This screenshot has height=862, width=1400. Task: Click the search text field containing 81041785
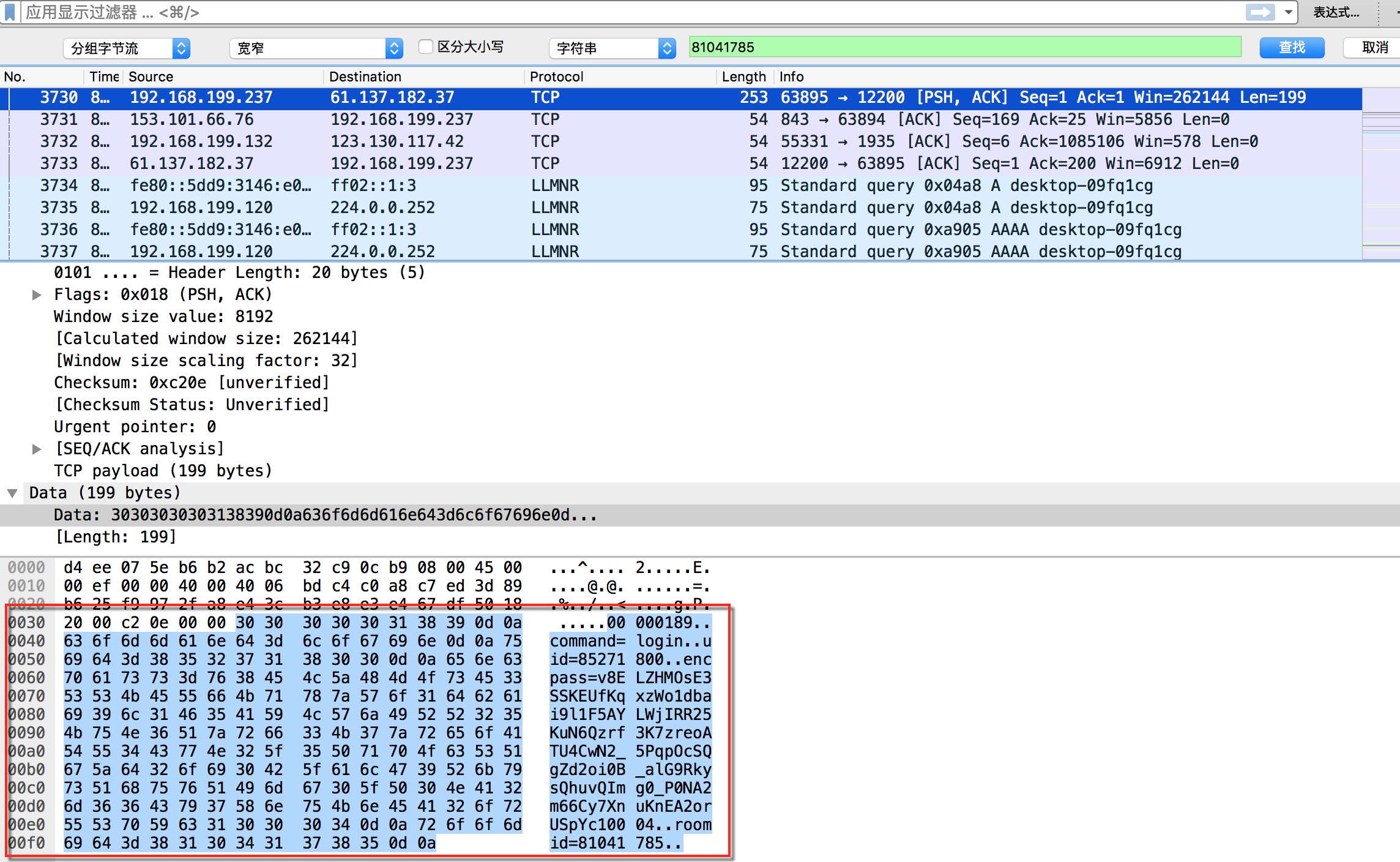[965, 47]
